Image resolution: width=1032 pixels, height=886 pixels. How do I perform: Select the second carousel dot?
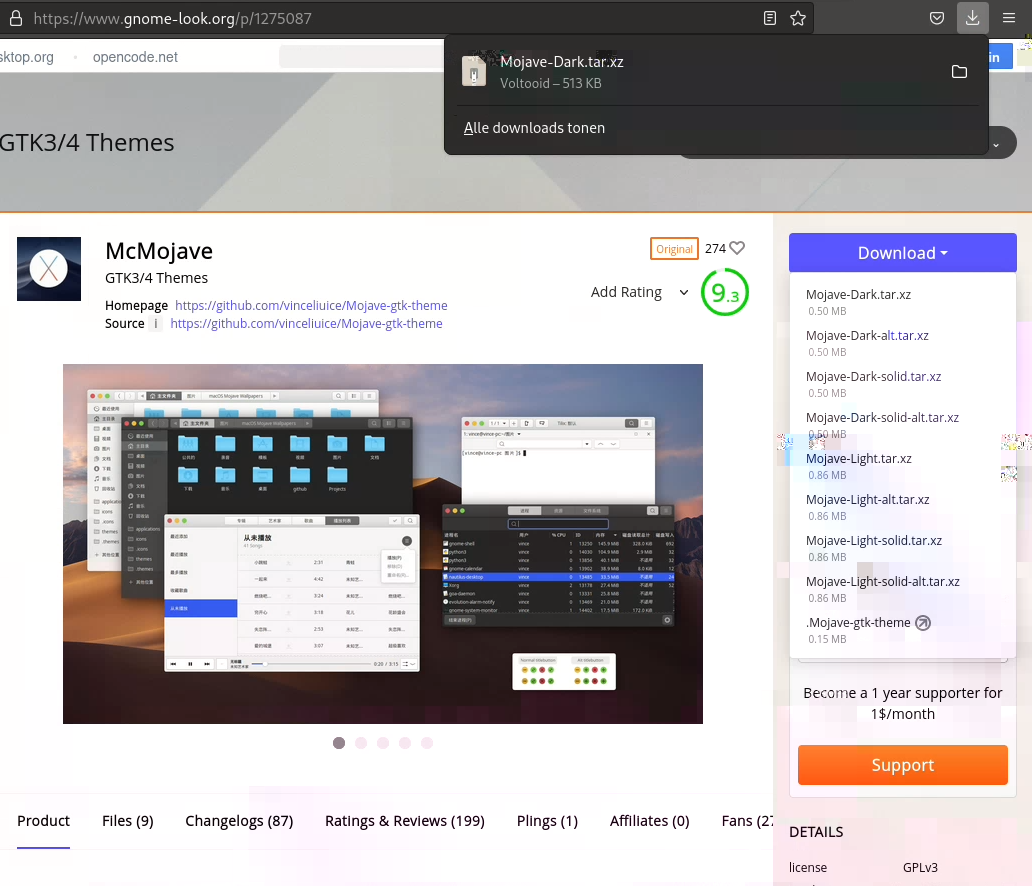pyautogui.click(x=361, y=743)
